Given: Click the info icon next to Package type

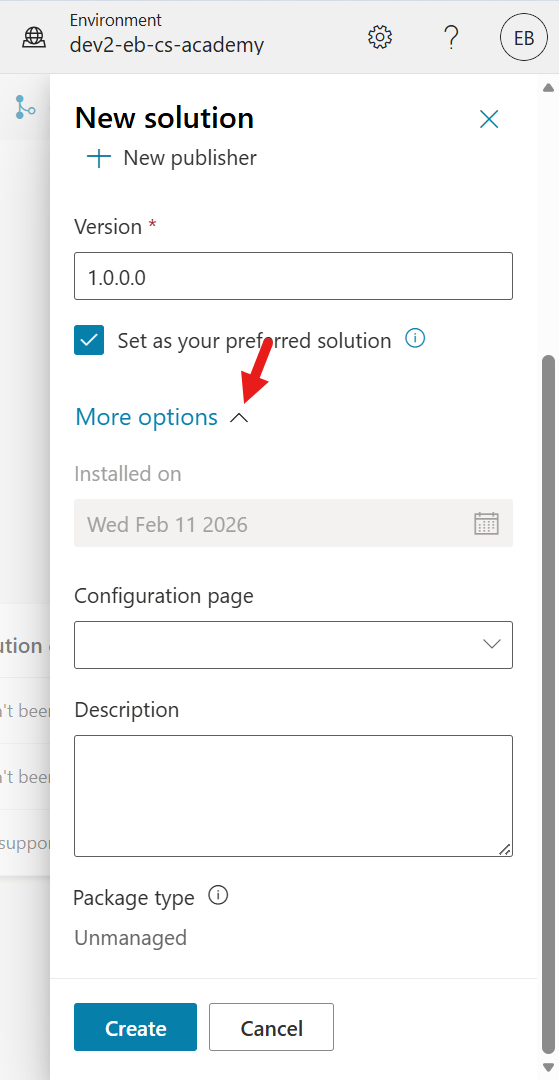Looking at the screenshot, I should (218, 896).
